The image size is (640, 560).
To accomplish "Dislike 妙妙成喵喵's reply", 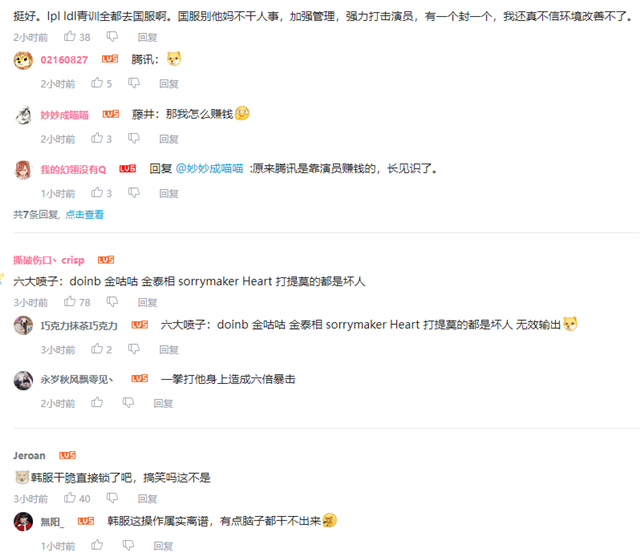I will click(x=134, y=139).
